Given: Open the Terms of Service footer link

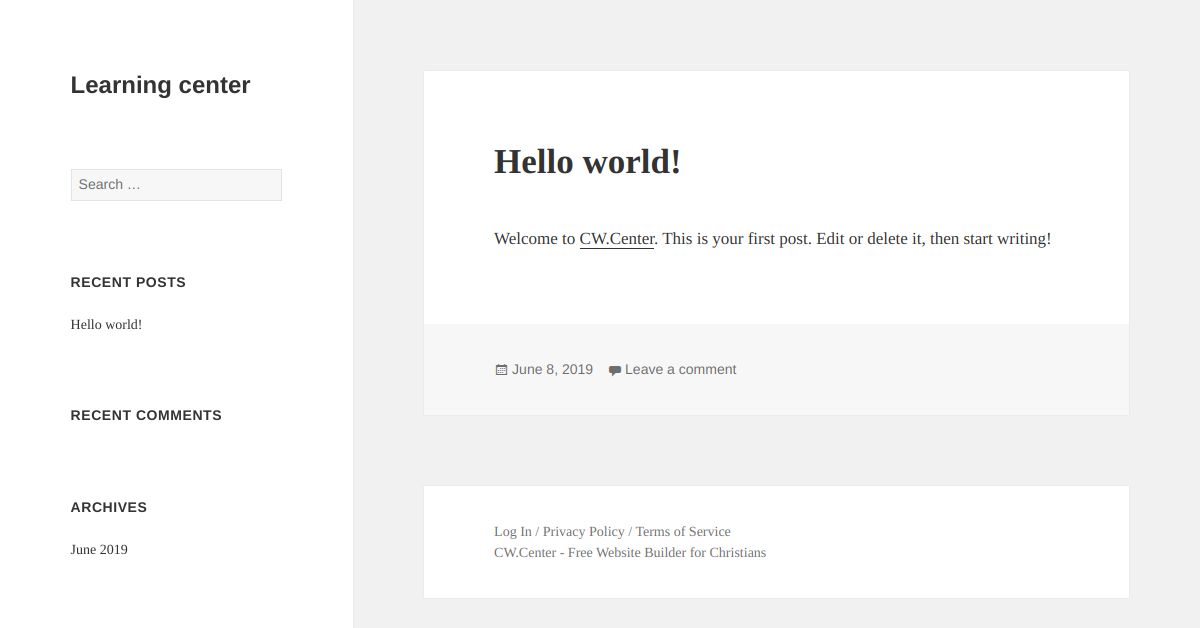Looking at the screenshot, I should tap(683, 532).
